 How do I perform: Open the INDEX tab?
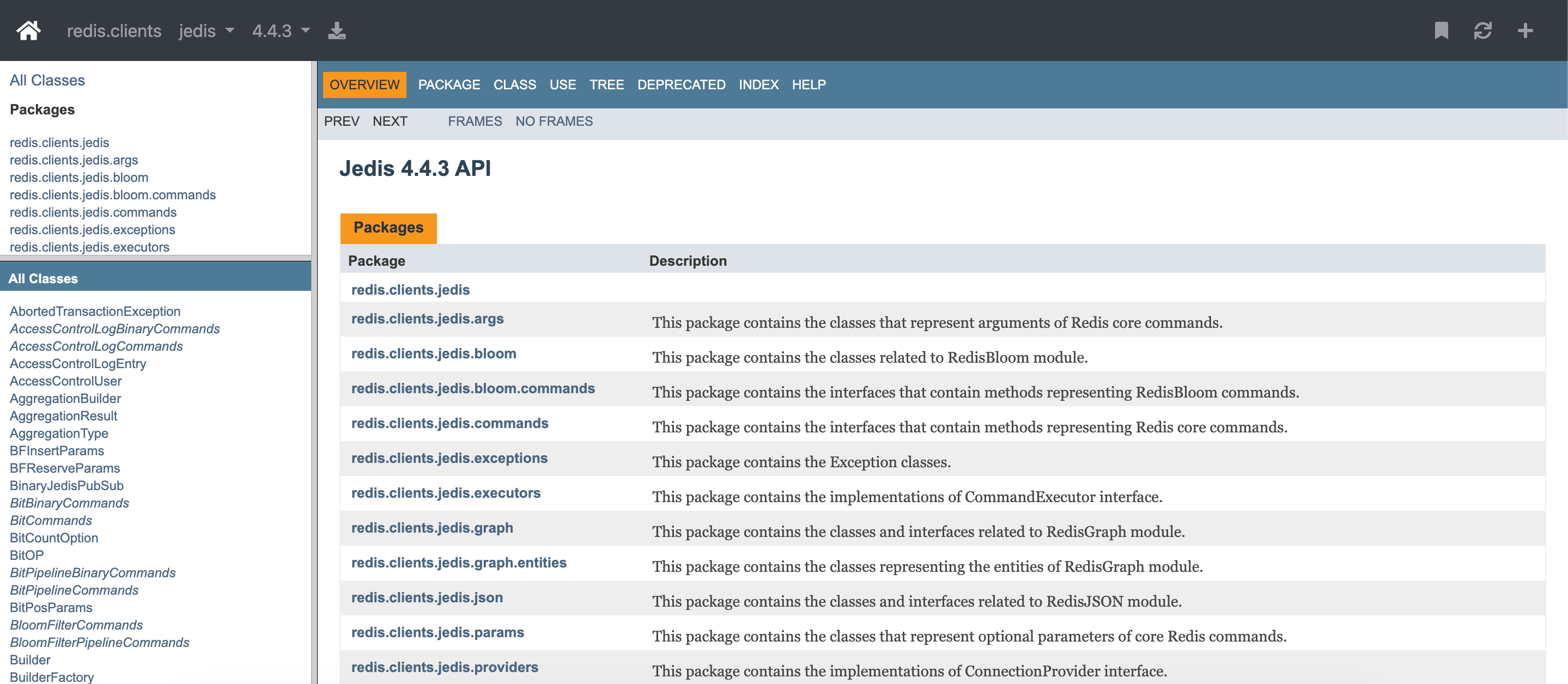(758, 84)
